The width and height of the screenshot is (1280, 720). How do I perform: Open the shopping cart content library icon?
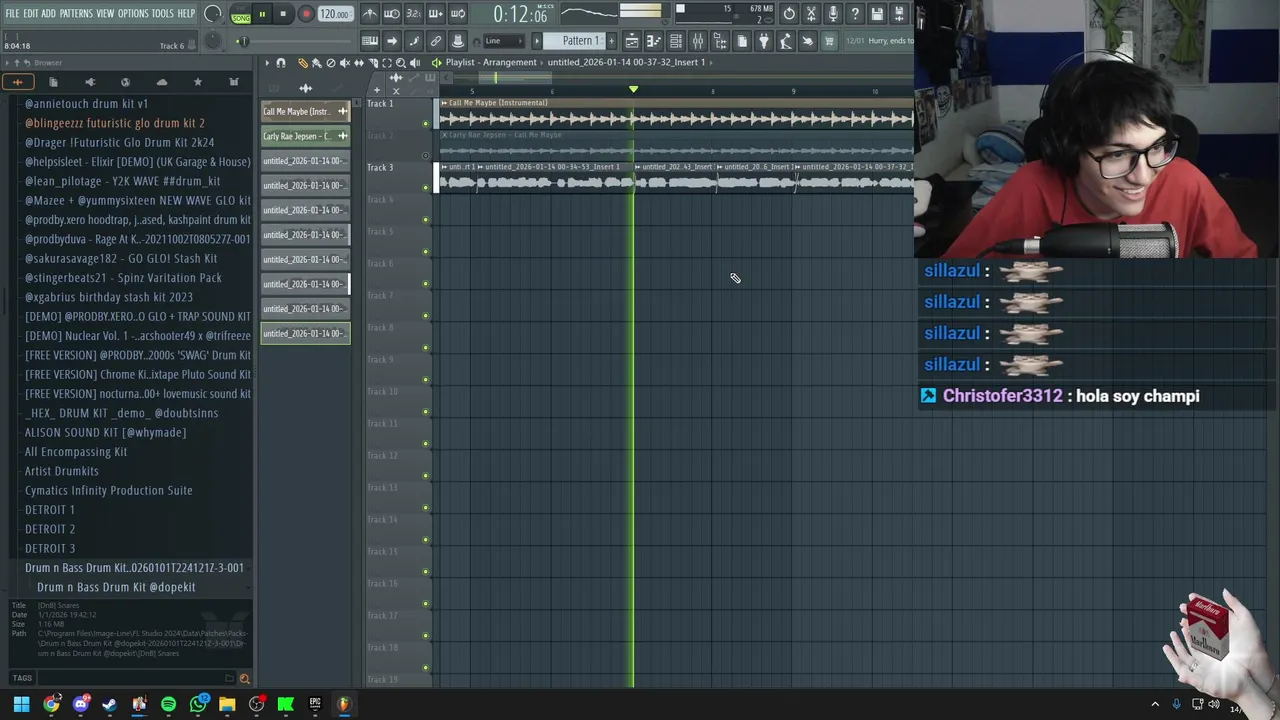[x=829, y=41]
